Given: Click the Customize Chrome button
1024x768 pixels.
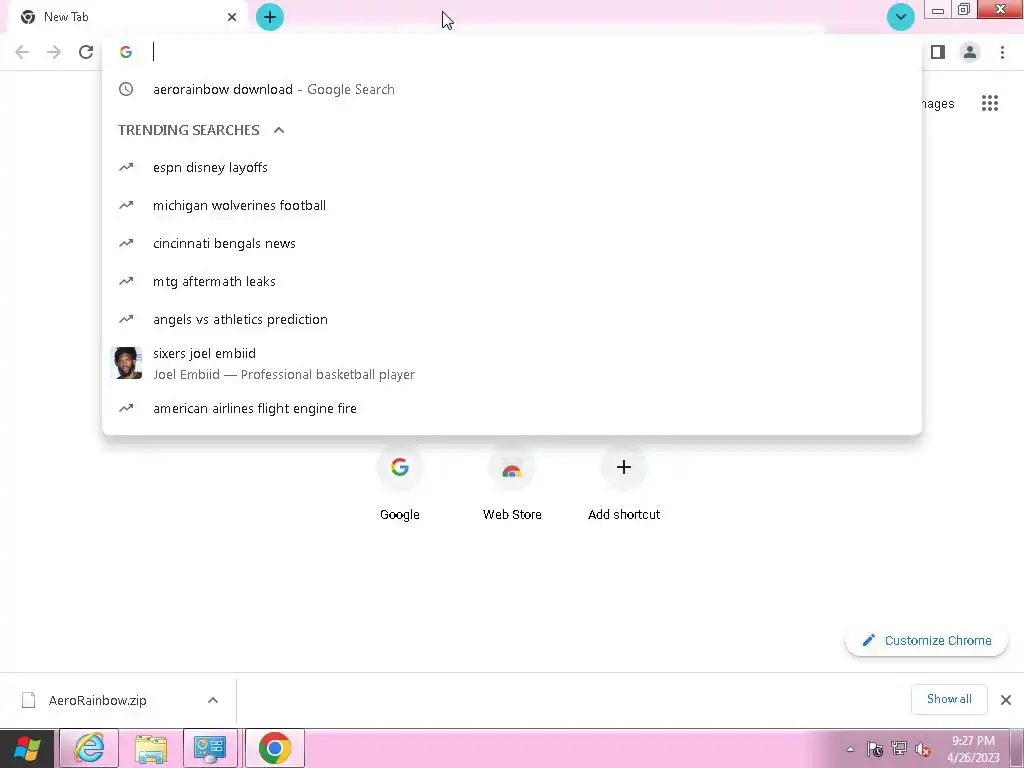Looking at the screenshot, I should [x=926, y=641].
